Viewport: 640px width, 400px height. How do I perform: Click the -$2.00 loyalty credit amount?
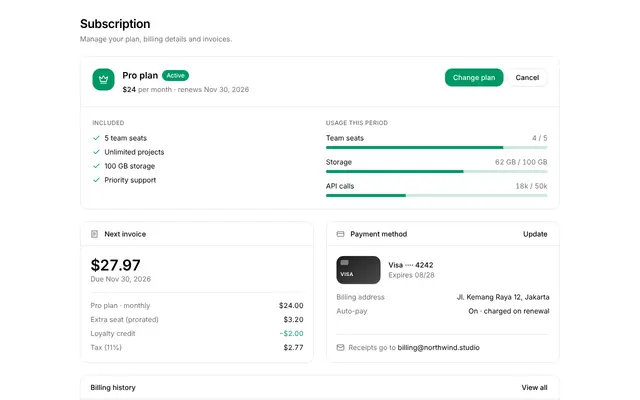(x=291, y=333)
